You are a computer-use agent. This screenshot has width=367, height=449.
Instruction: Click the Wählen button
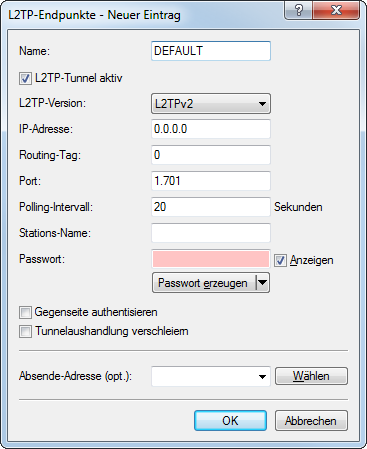click(x=311, y=376)
